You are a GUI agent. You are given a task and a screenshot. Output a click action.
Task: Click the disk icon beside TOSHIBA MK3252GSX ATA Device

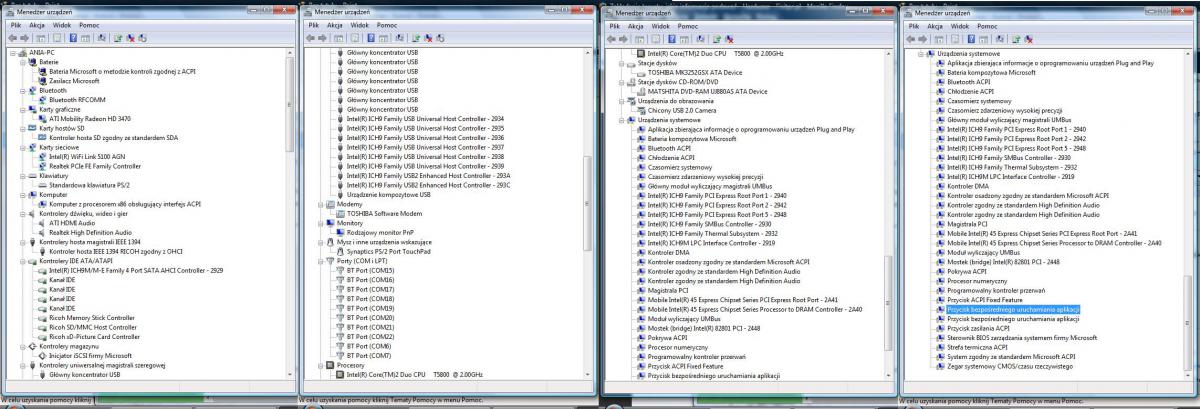641,73
